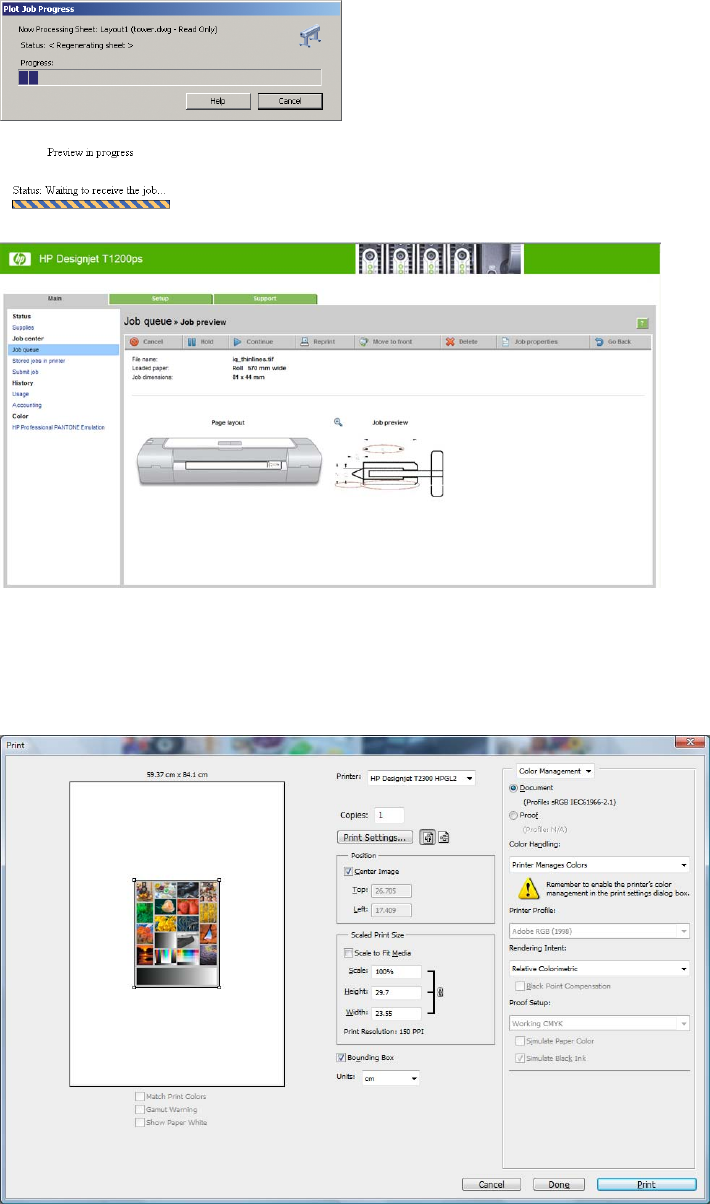
Task: Click the Plot Job Progress bar
Action: pyautogui.click(x=170, y=77)
